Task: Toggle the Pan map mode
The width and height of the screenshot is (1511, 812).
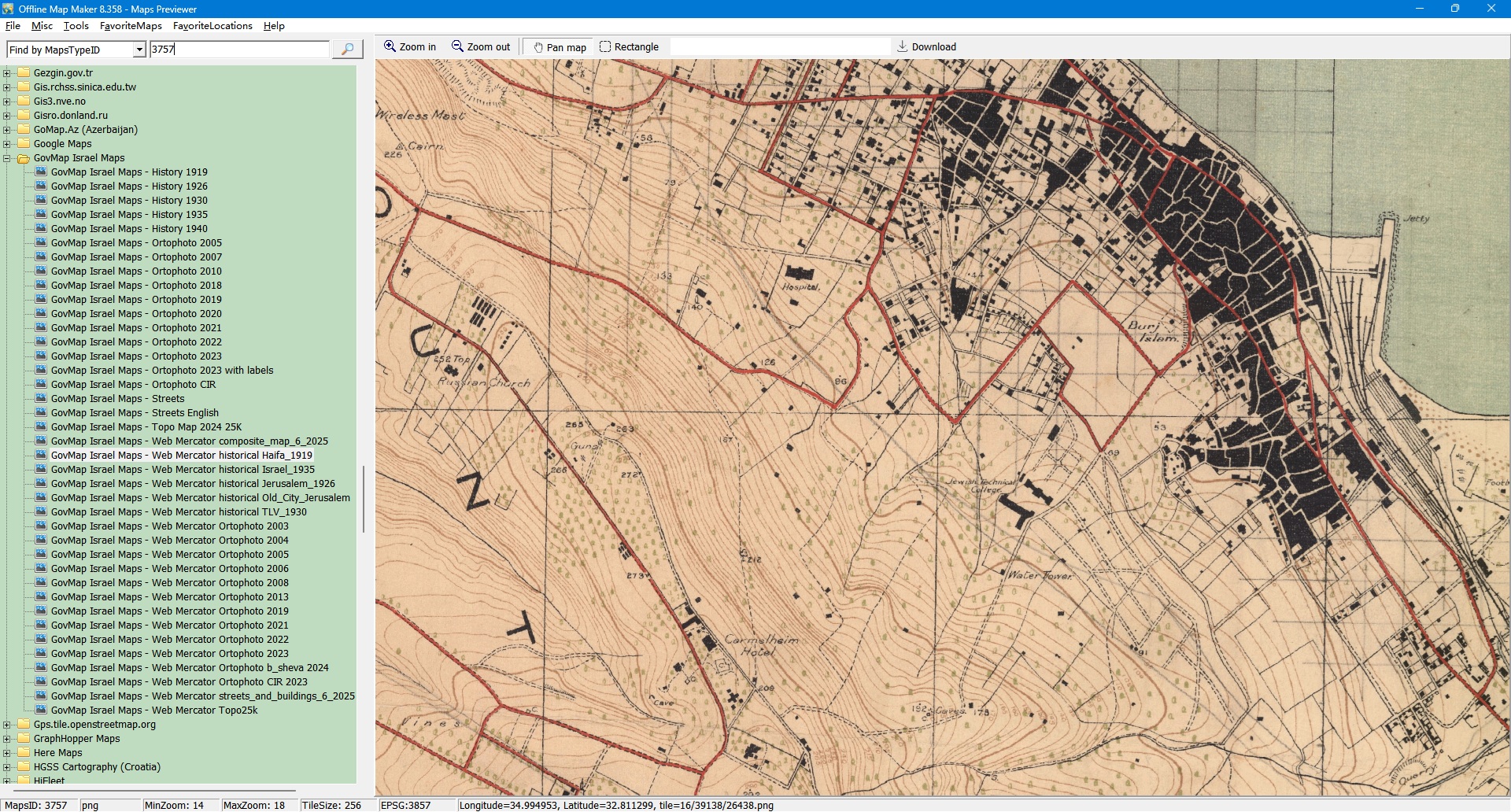Action: (x=560, y=47)
